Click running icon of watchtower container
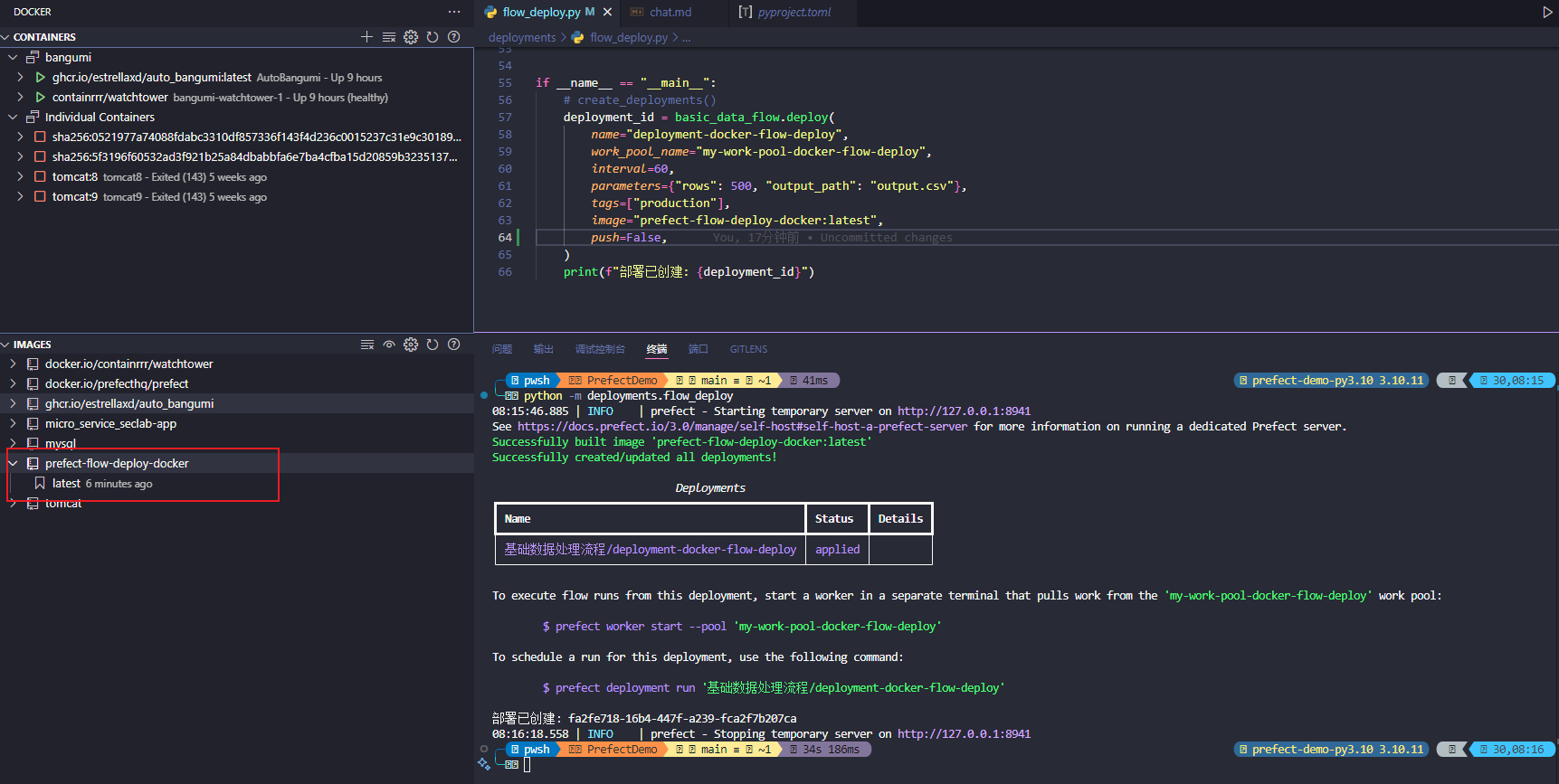Viewport: 1559px width, 784px height. 40,98
